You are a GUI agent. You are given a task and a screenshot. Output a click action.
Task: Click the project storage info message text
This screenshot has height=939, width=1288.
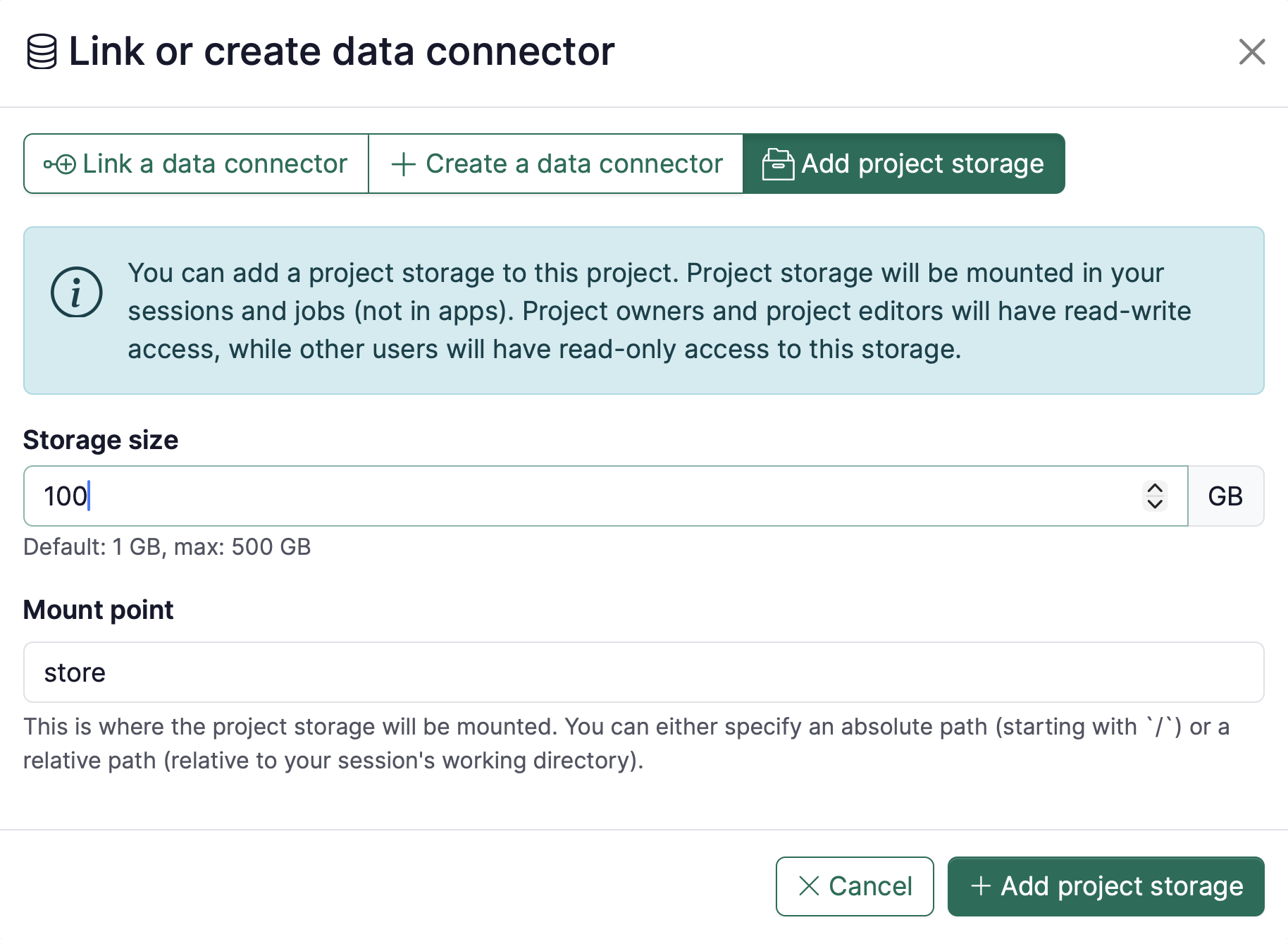660,311
